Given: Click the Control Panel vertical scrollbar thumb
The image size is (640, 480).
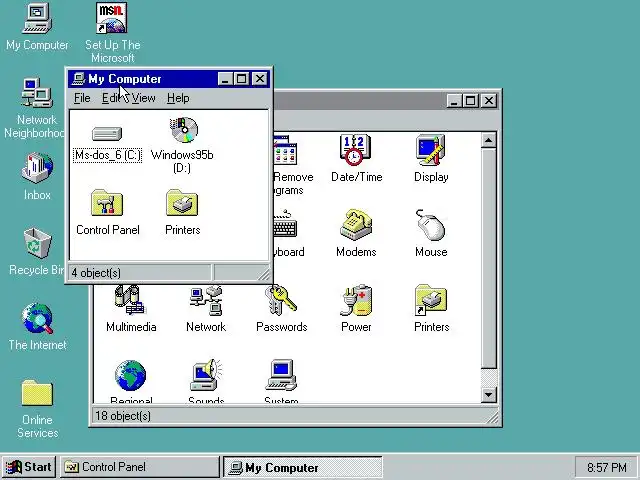Looking at the screenshot, I should (x=489, y=258).
